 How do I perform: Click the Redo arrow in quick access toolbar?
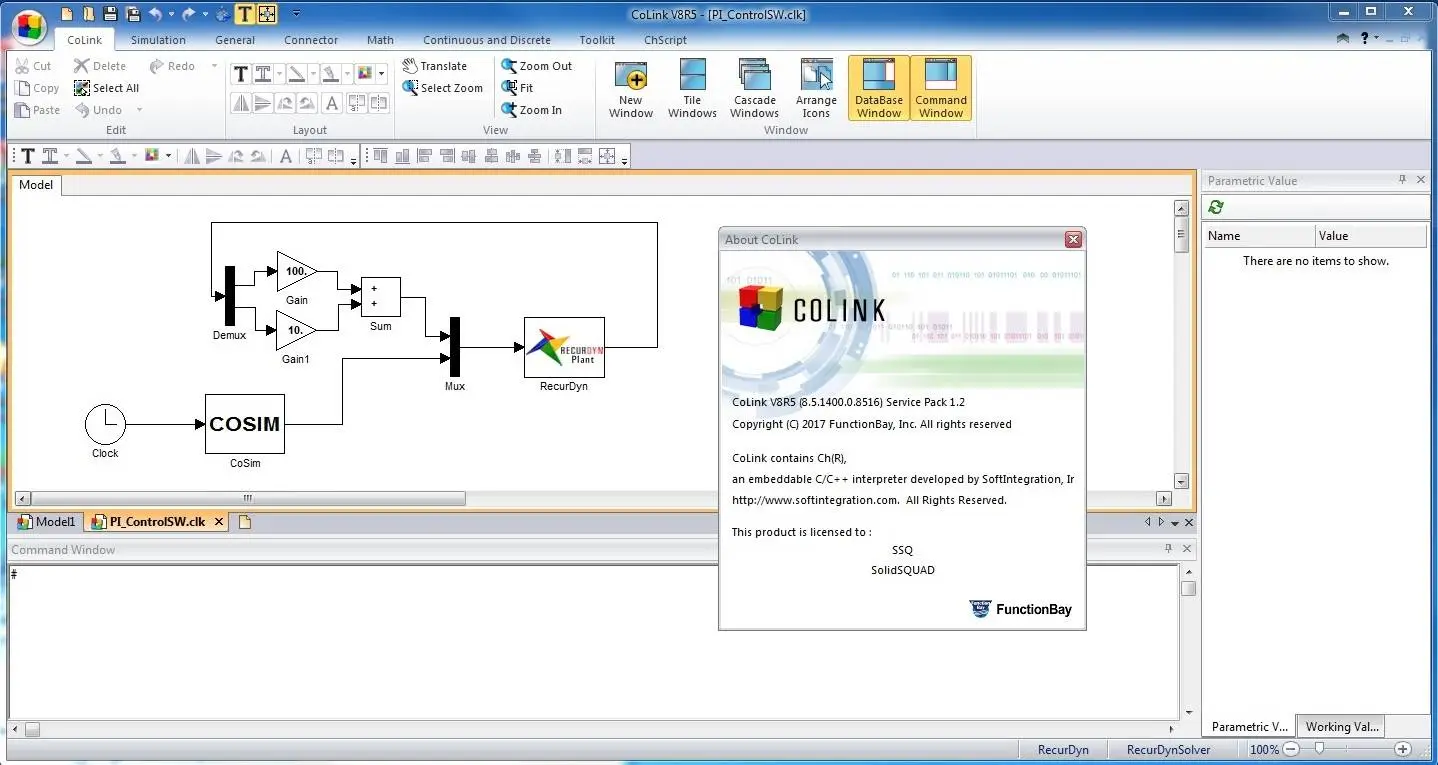(188, 14)
